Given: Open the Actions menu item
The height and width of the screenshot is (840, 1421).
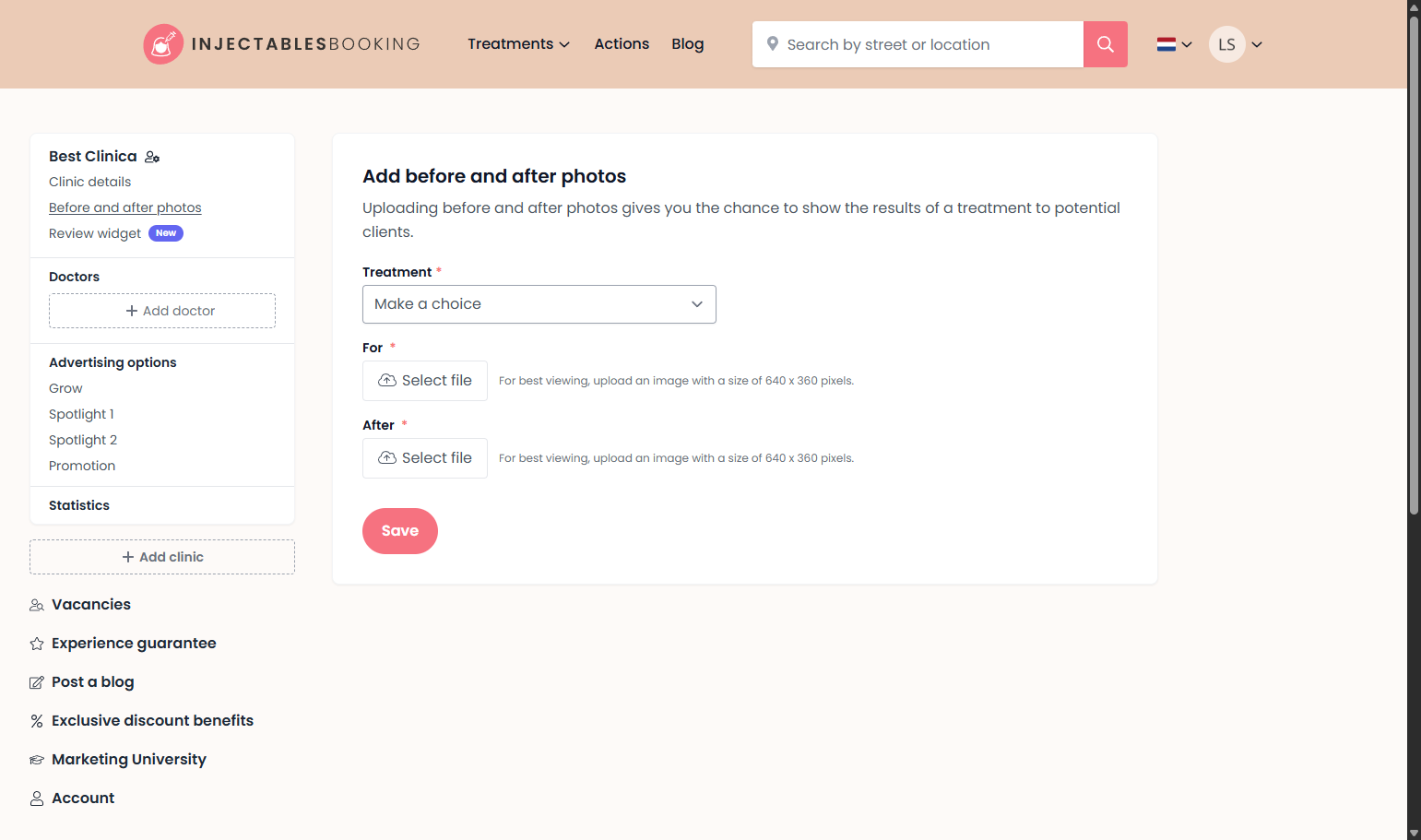Looking at the screenshot, I should pos(622,44).
